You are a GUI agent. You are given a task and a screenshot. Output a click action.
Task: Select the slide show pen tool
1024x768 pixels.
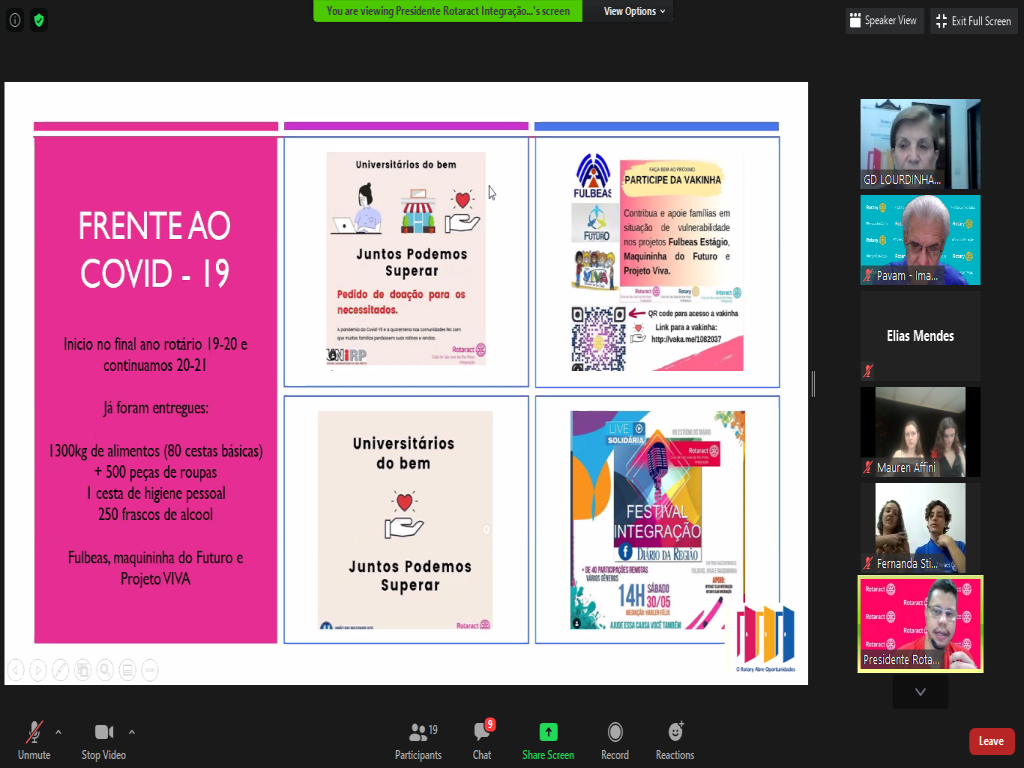click(60, 670)
